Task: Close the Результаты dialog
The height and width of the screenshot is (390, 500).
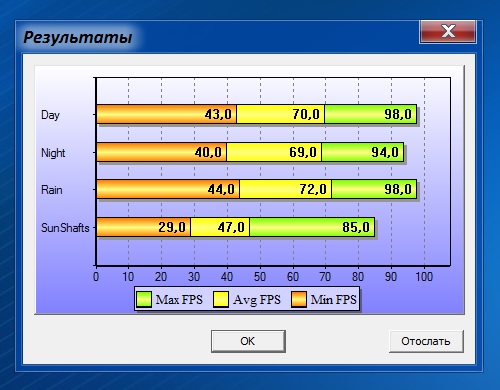Action: [x=448, y=32]
